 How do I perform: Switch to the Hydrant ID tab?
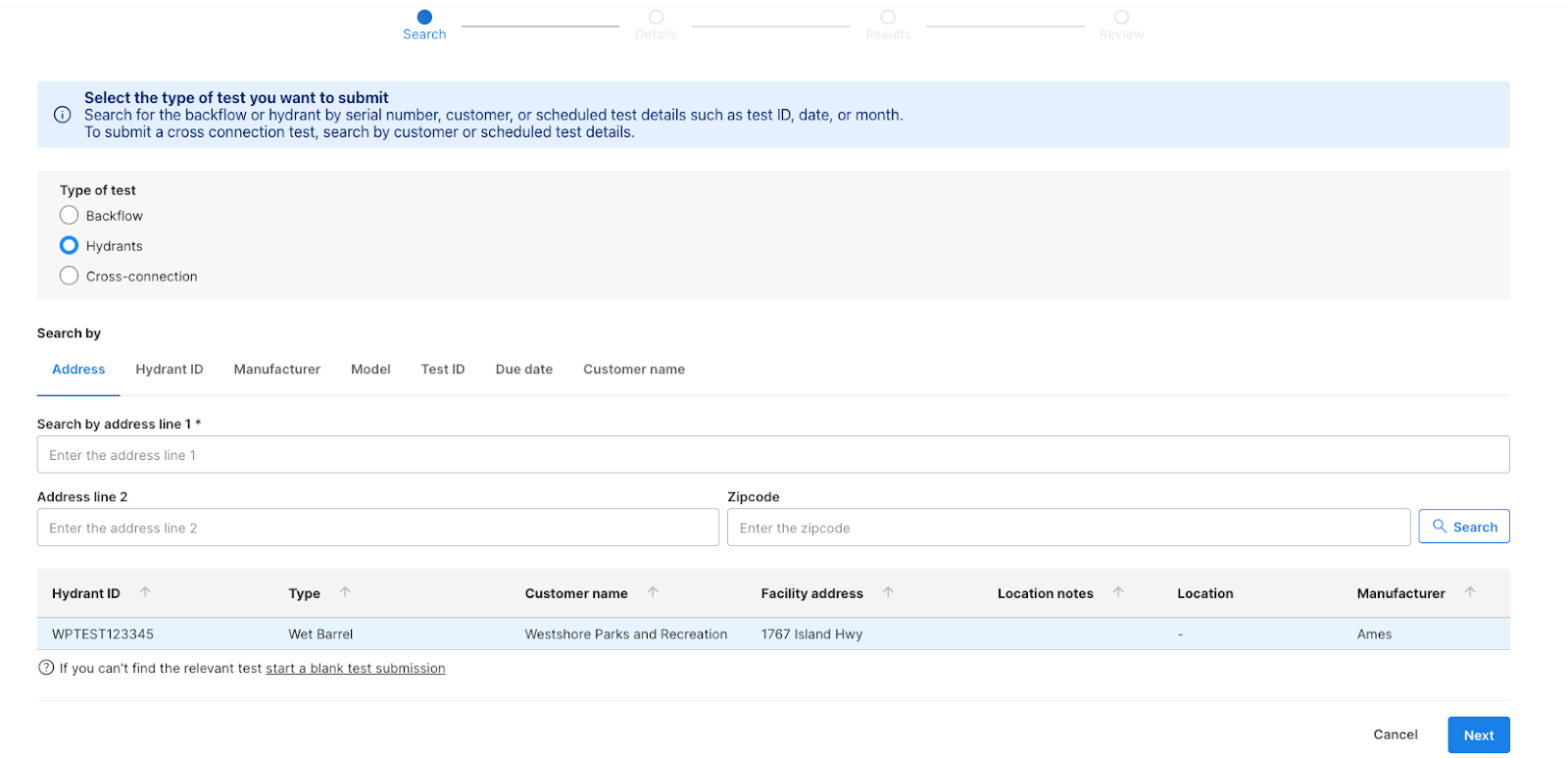click(x=170, y=370)
